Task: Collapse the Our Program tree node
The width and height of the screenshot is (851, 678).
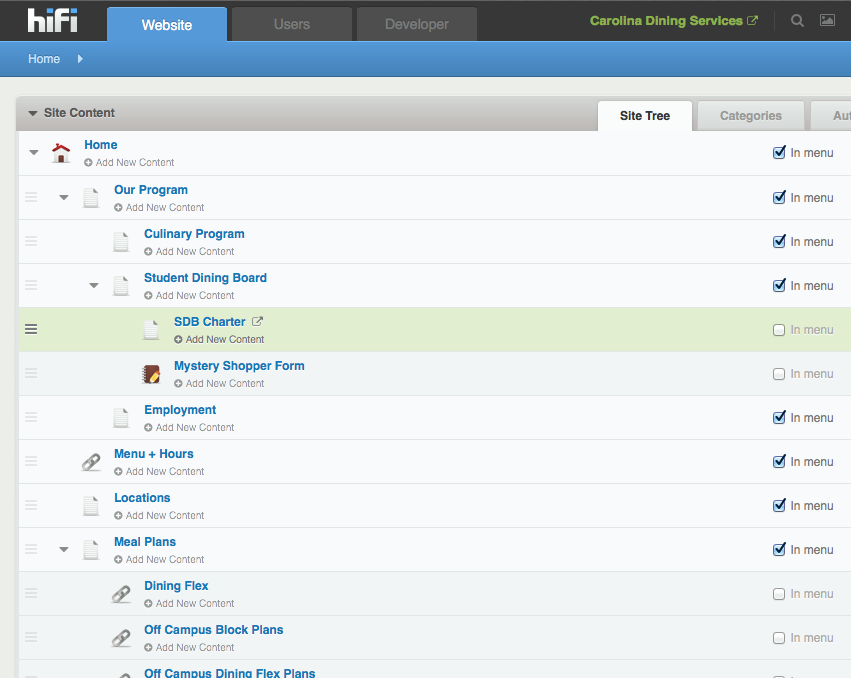Action: (x=64, y=198)
